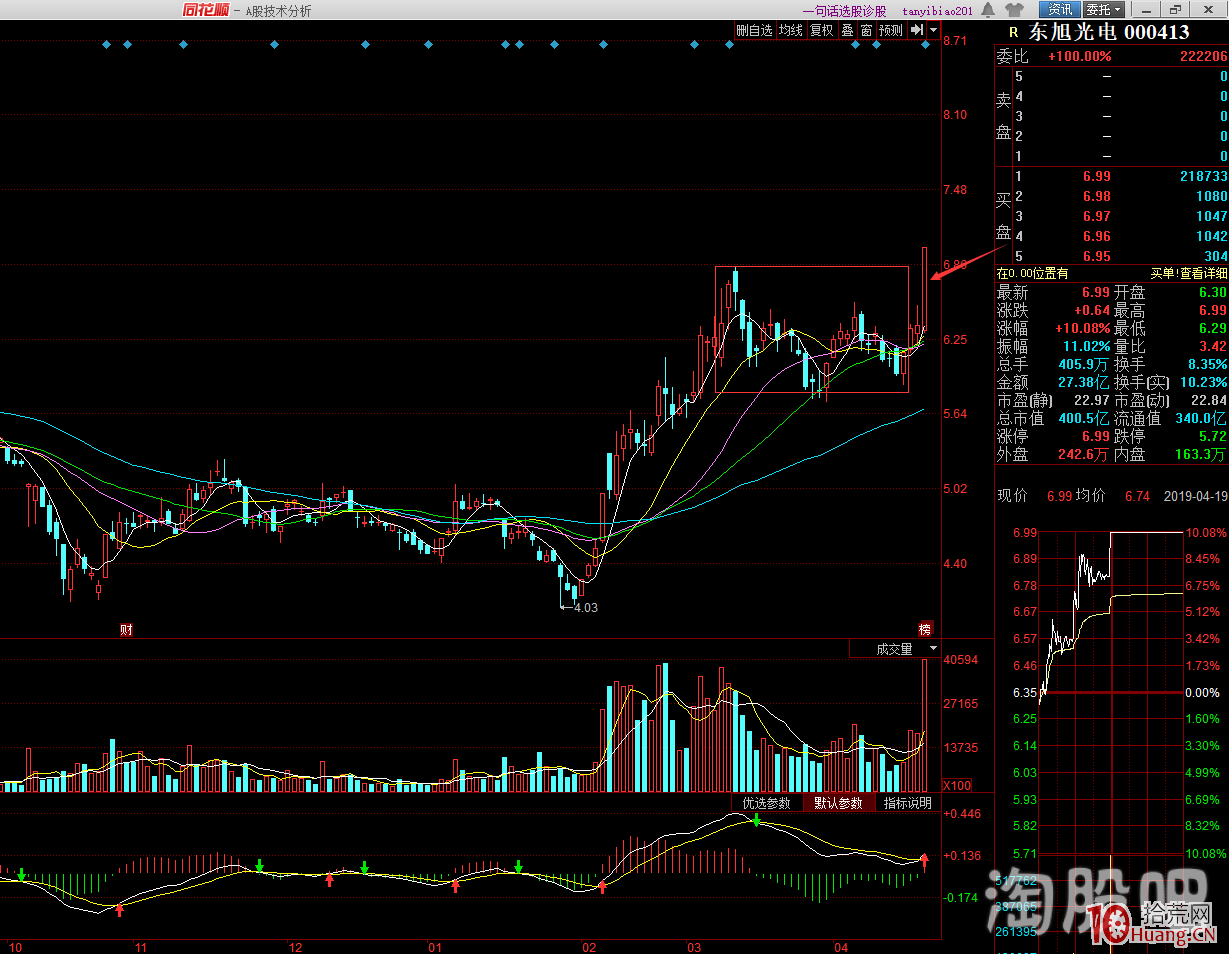Expand the chart toolbar dropdown arrow
1229x954 pixels.
[934, 30]
